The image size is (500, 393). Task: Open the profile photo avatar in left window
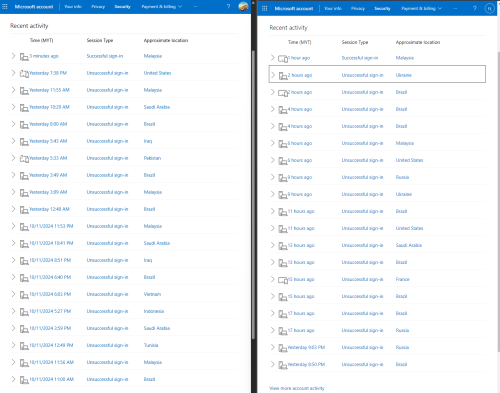tap(244, 6)
